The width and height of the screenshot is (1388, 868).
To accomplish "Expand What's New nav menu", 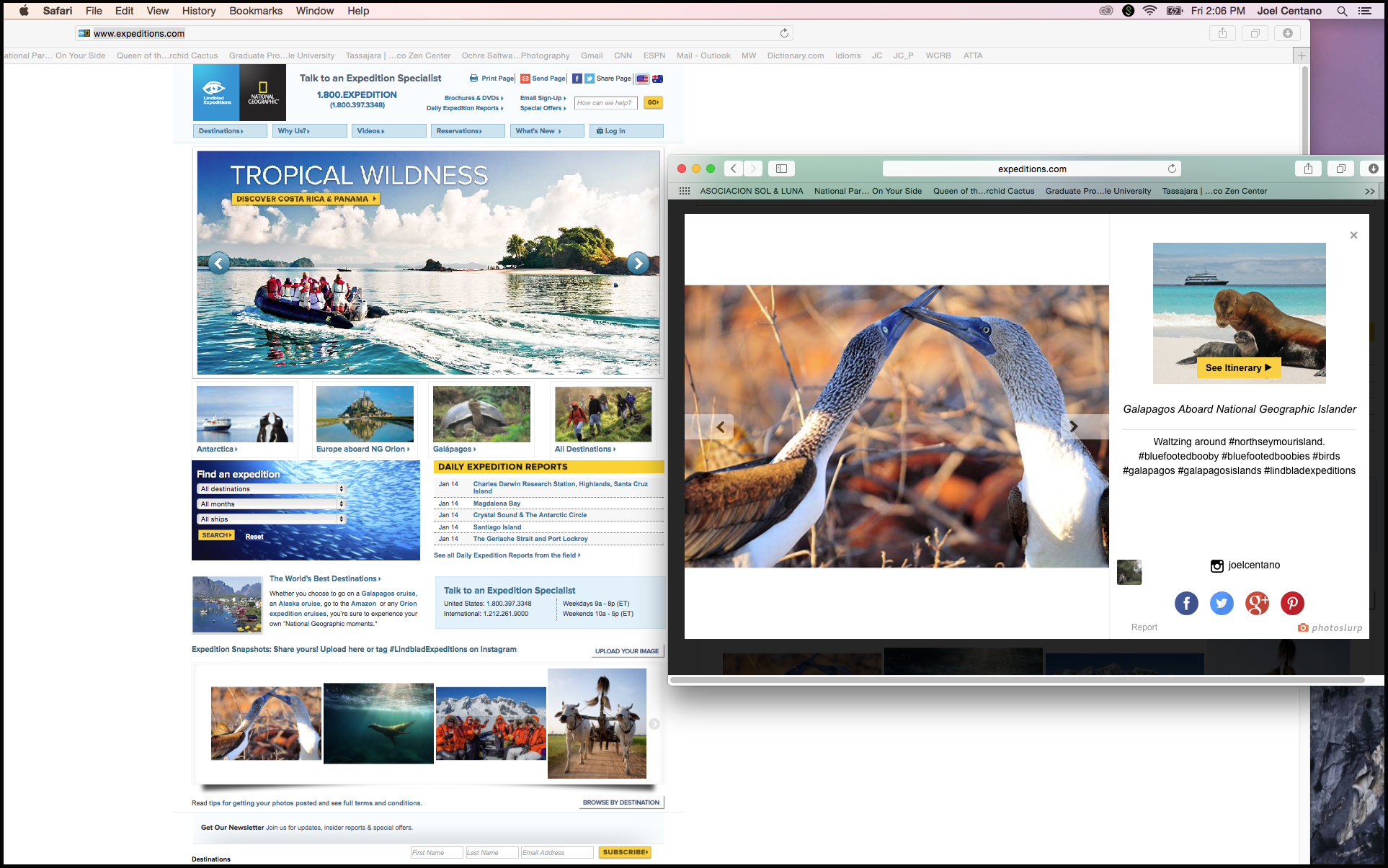I will tap(548, 130).
